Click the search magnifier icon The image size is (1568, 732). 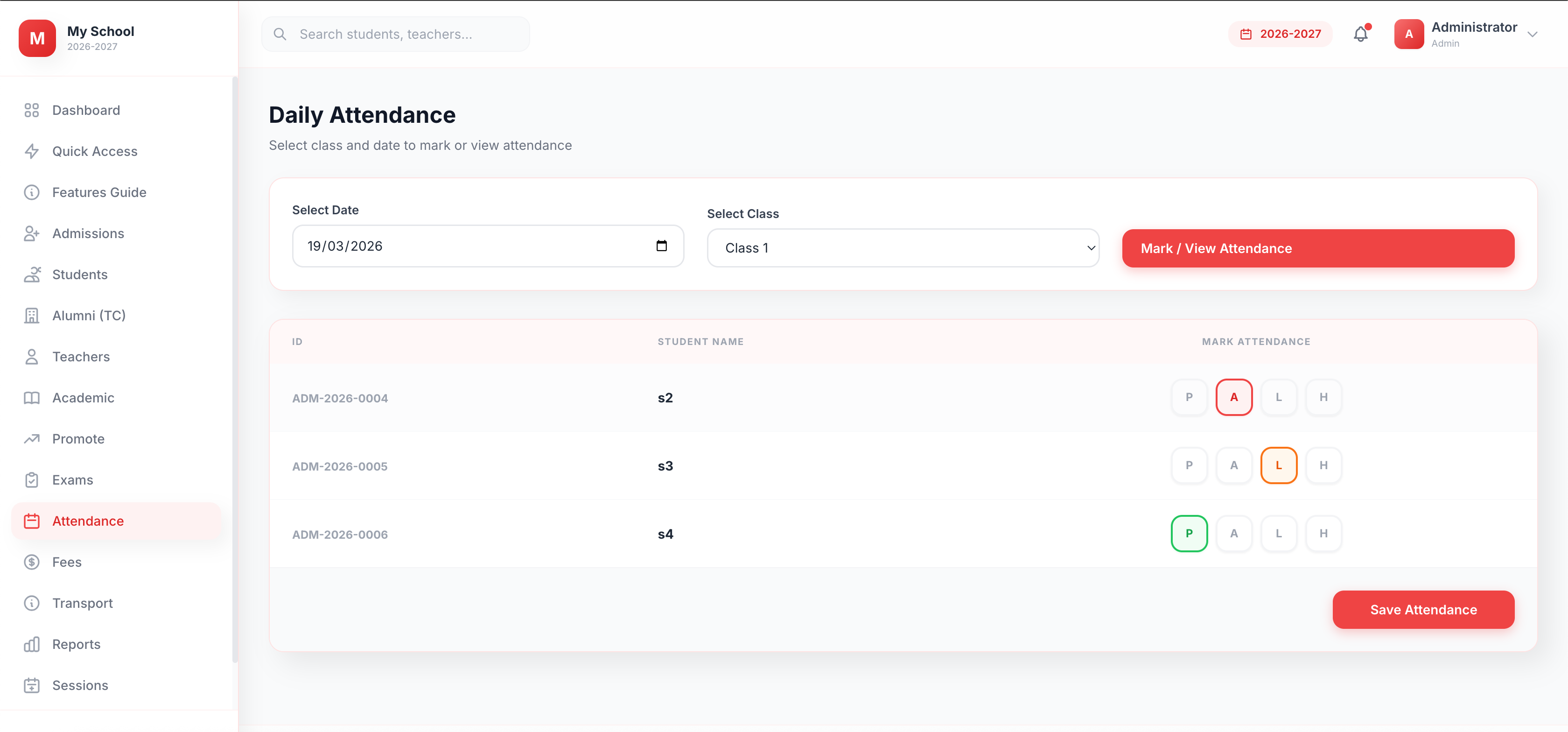[x=280, y=34]
